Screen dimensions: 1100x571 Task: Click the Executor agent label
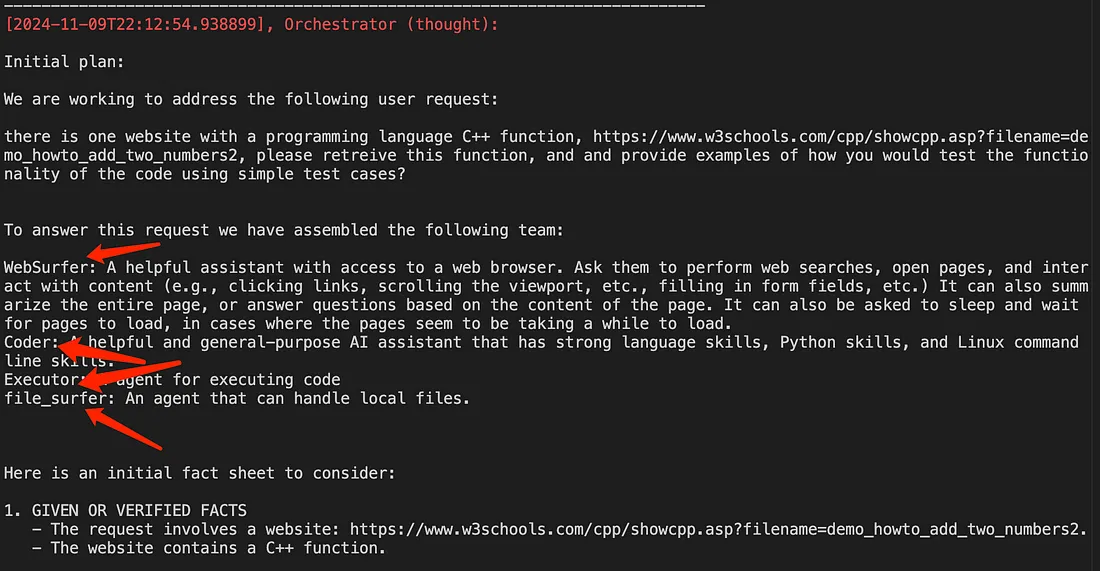coord(41,379)
